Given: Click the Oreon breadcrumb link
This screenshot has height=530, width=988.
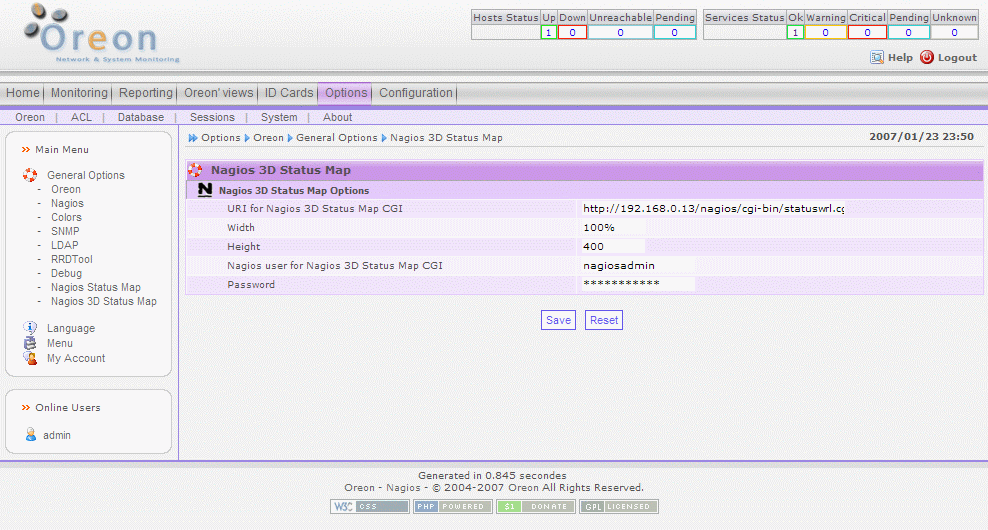Looking at the screenshot, I should click(x=268, y=137).
